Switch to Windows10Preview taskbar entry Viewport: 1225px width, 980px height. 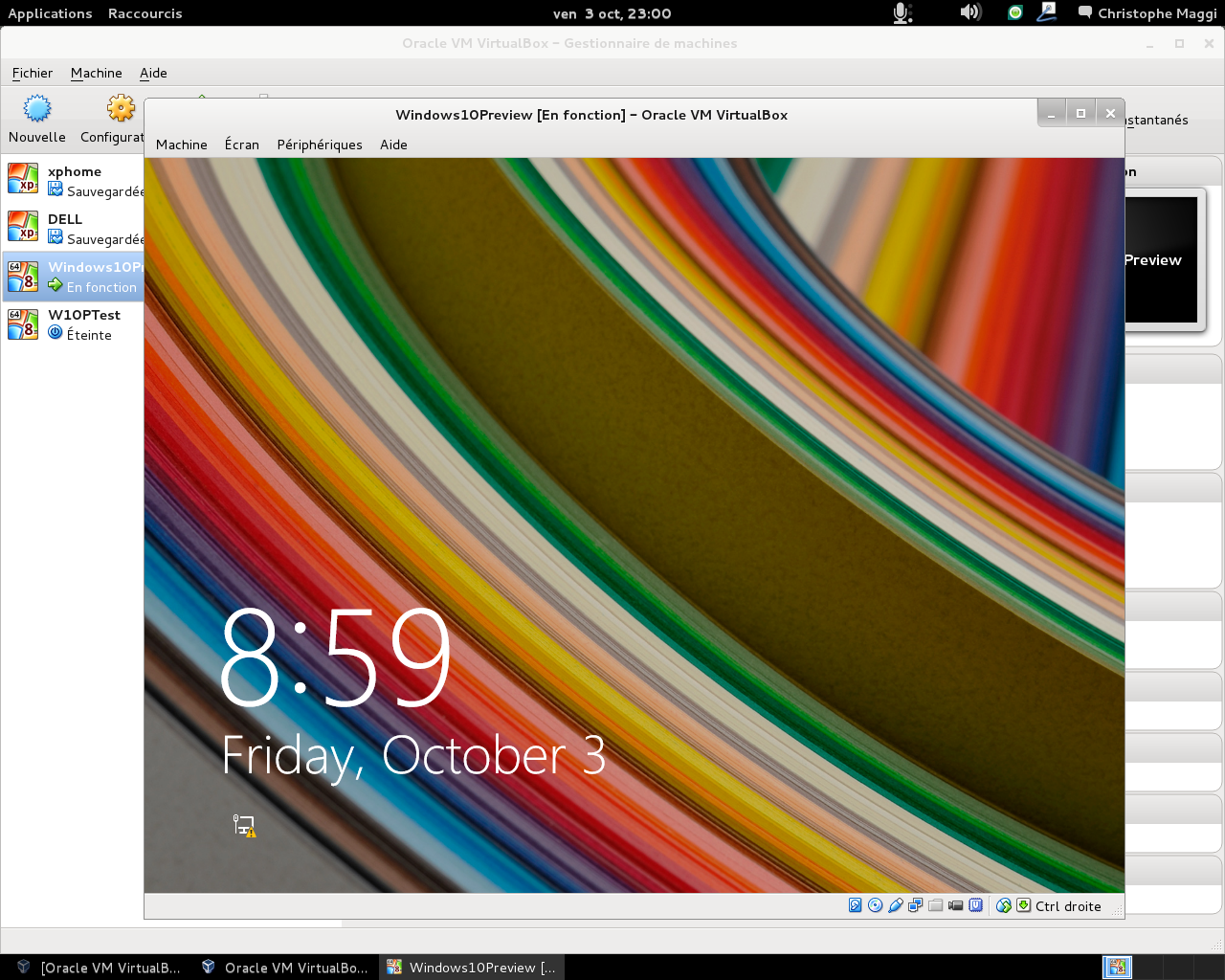[x=471, y=968]
